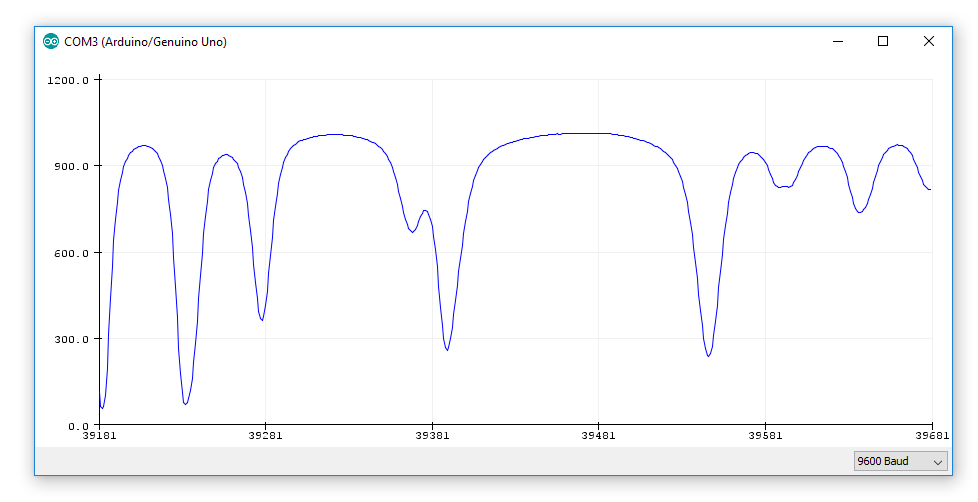Click the 1200.0 y-axis label
The image size is (978, 502).
[x=68, y=80]
